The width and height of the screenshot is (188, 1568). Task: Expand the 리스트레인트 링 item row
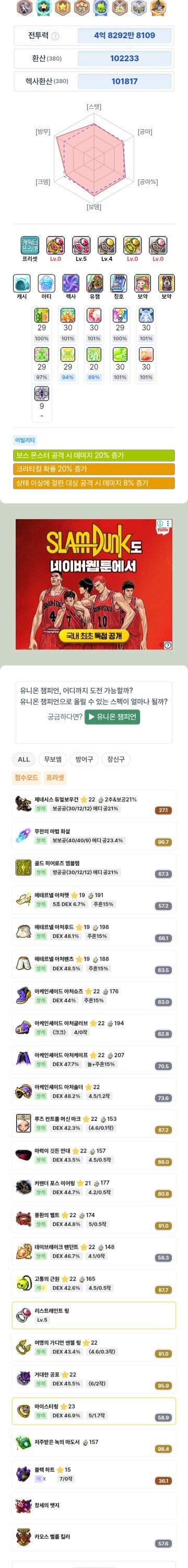[93, 1315]
